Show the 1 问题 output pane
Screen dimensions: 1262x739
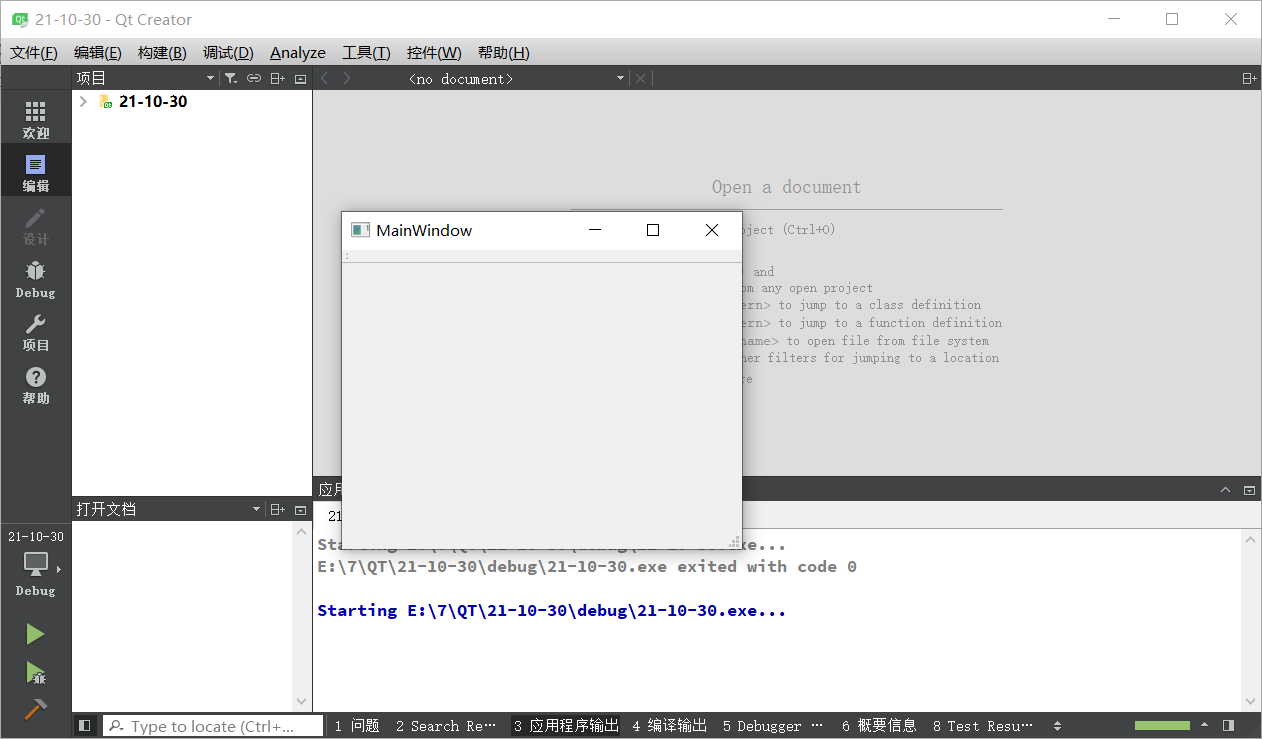coord(357,726)
